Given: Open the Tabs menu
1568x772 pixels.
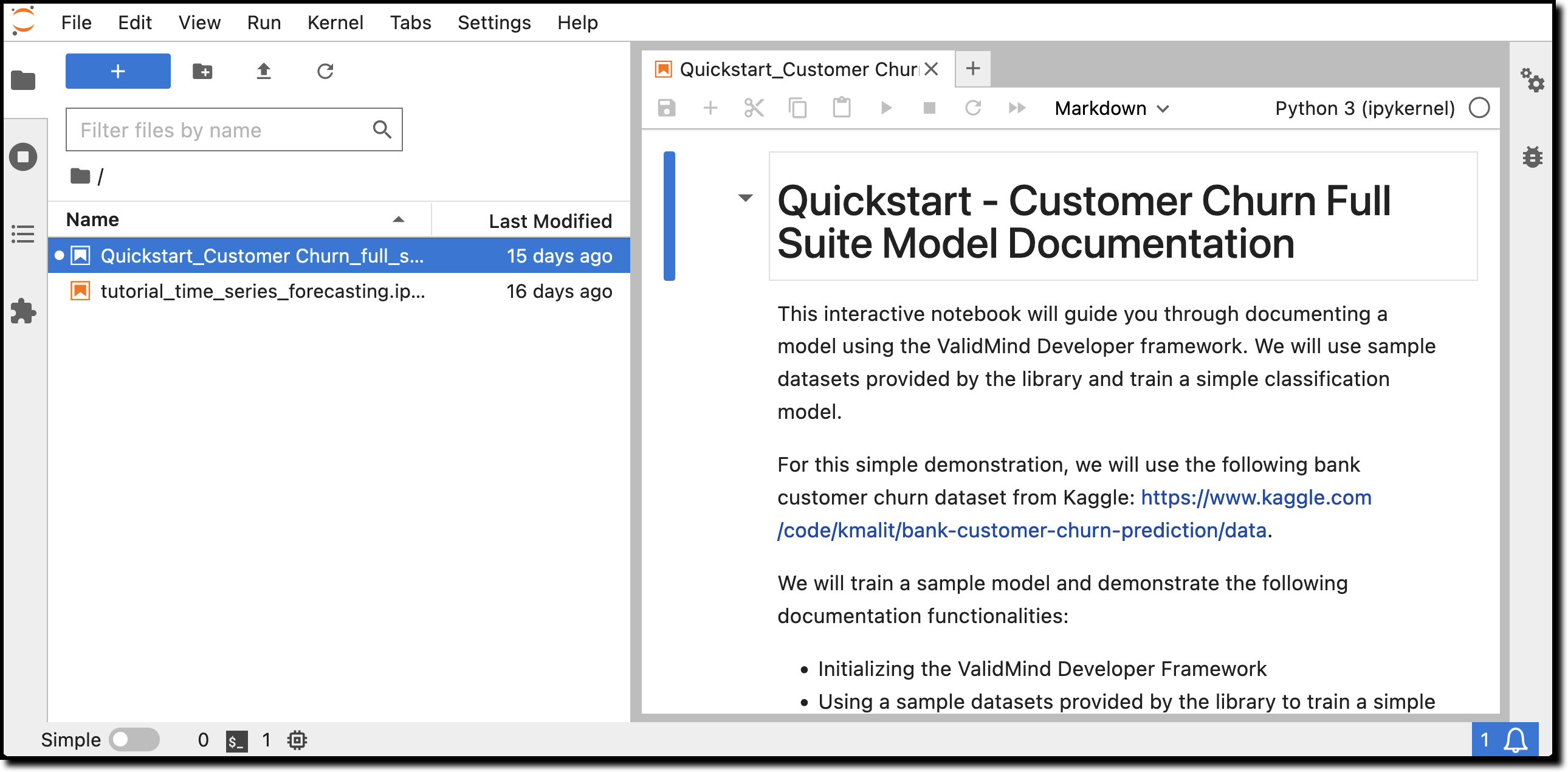Looking at the screenshot, I should (x=410, y=22).
